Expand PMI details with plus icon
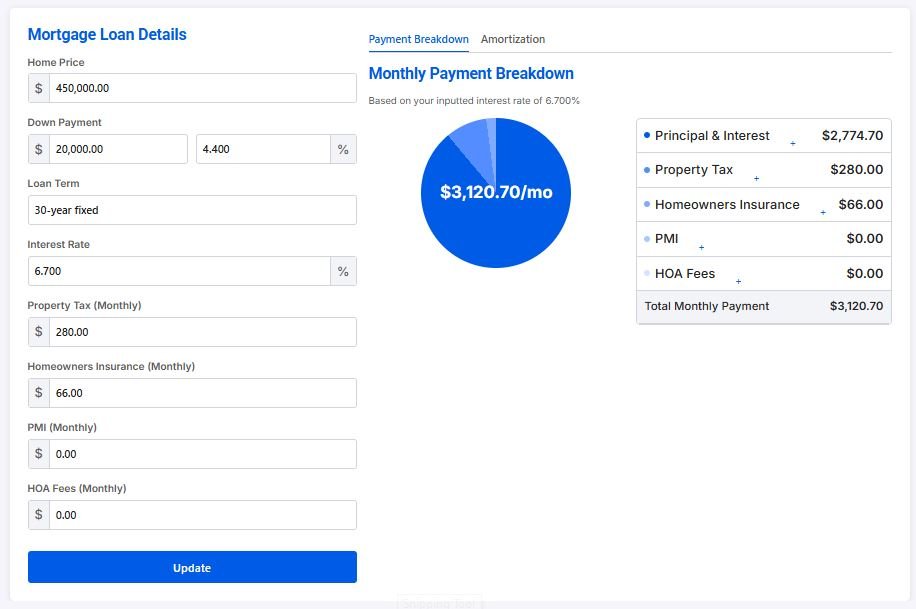 (702, 248)
